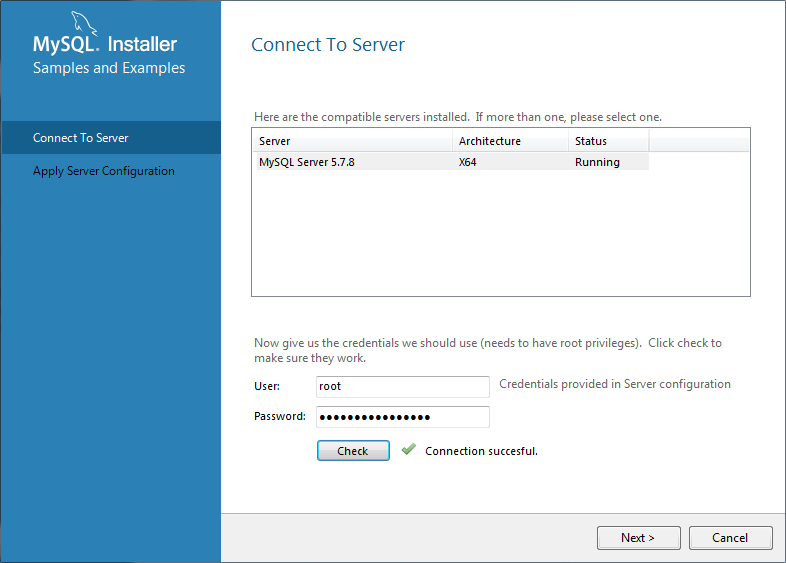Viewport: 786px width, 563px height.
Task: Click the X64 architecture cell
Action: 467,162
